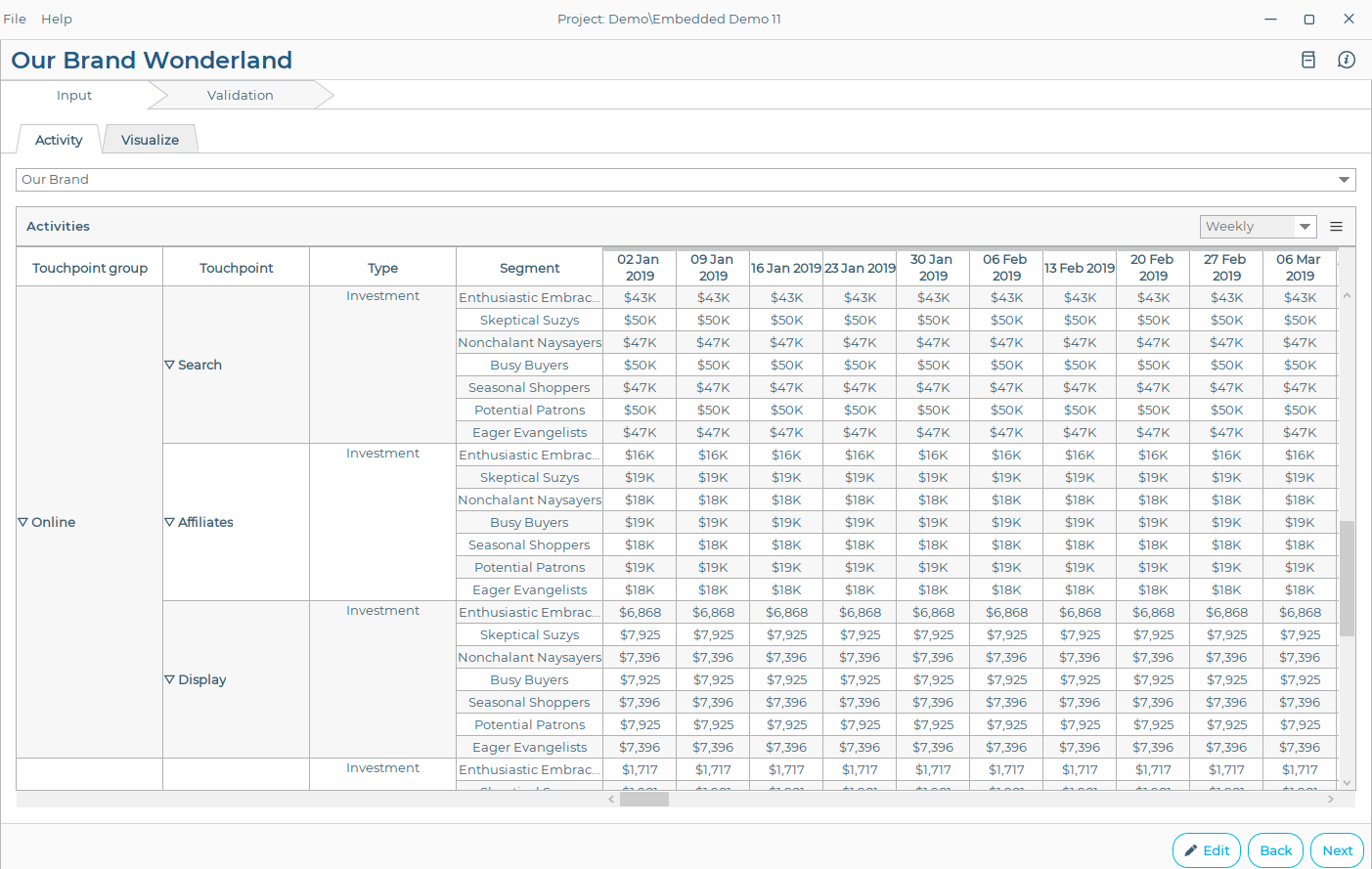Viewport: 1372px width, 869px height.
Task: Open the Weekly period dropdown
Action: point(1258,227)
